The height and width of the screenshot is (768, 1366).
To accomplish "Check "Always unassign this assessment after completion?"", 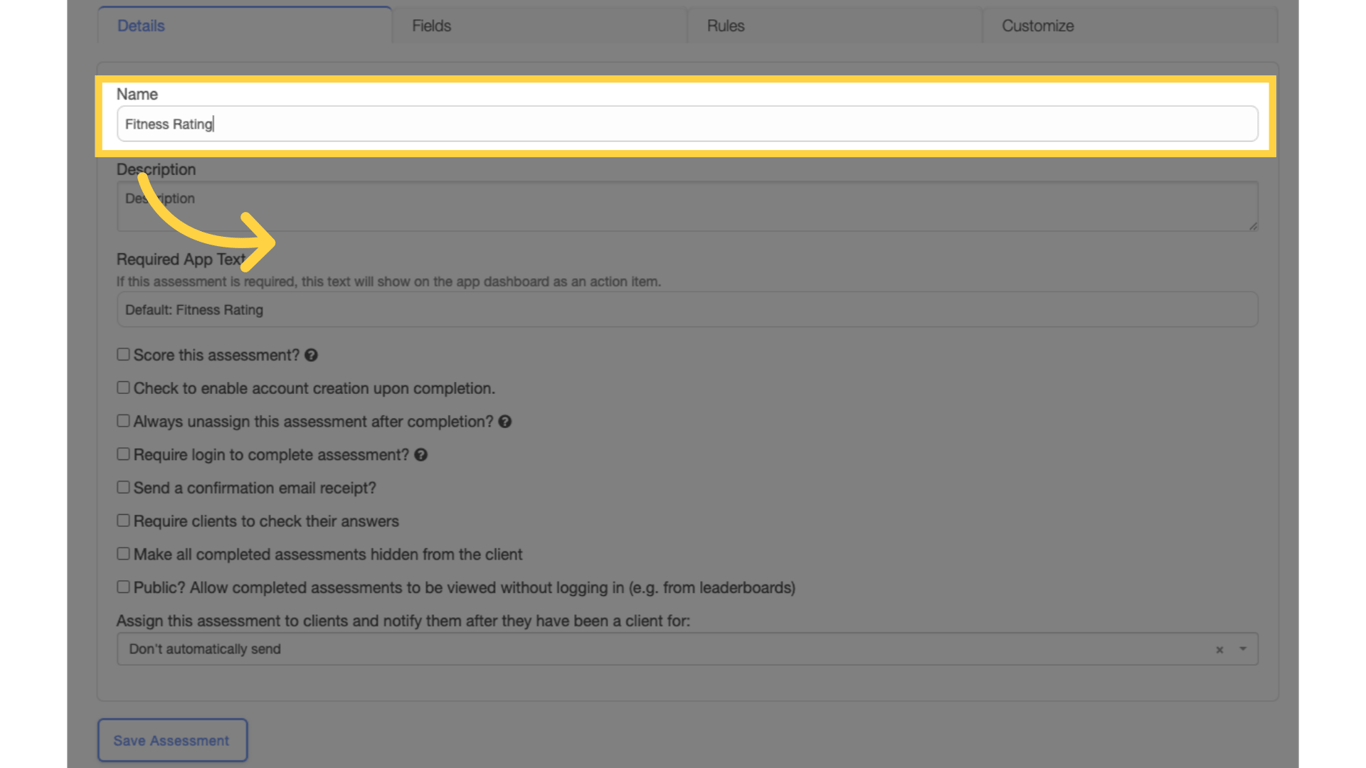I will point(123,420).
